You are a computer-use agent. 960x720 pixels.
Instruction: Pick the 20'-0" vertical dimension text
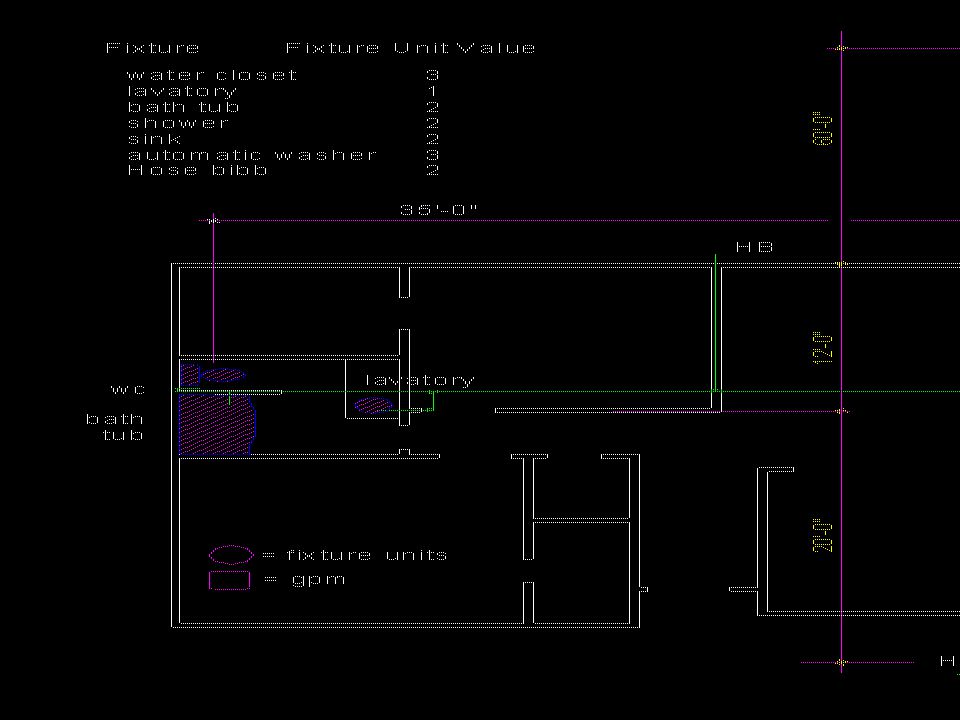tap(823, 536)
